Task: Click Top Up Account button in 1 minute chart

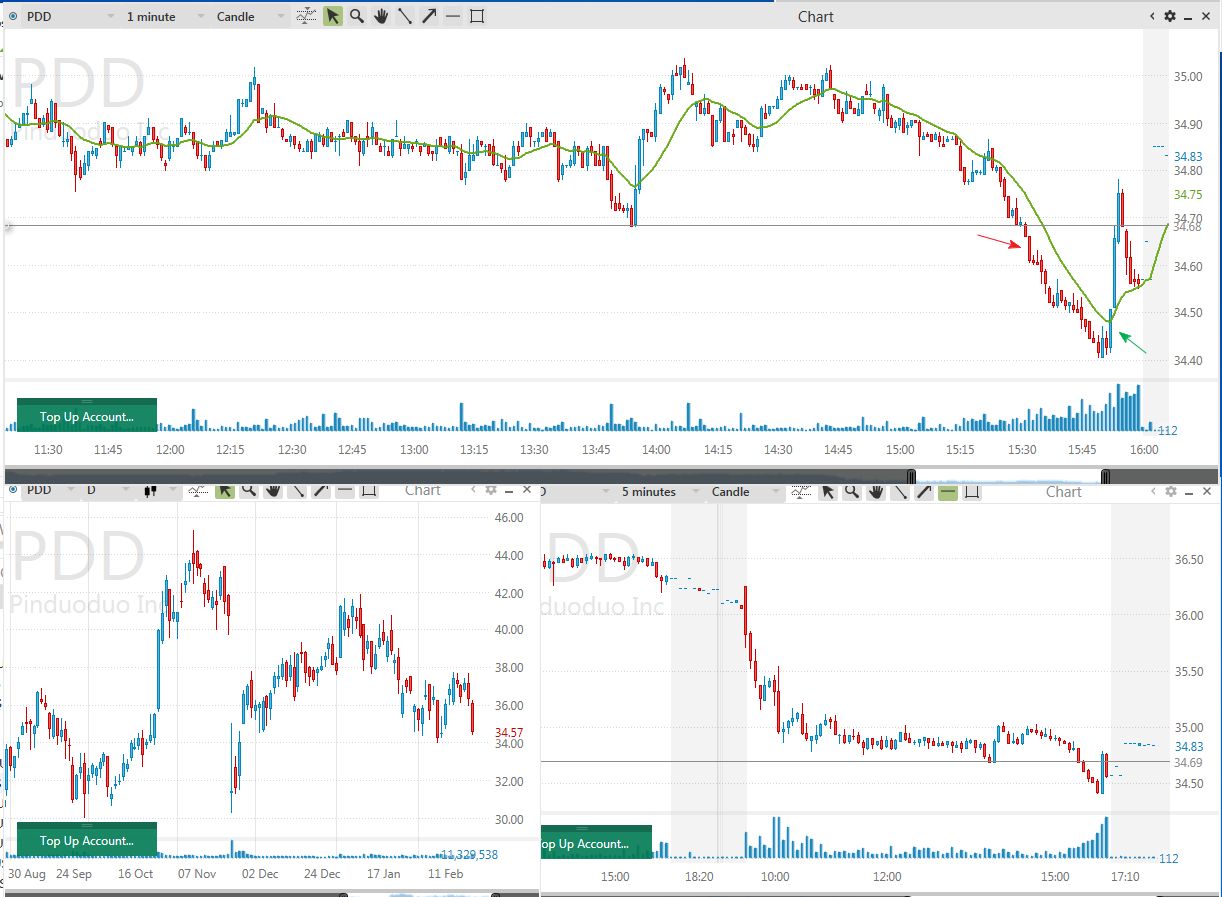Action: click(x=87, y=415)
